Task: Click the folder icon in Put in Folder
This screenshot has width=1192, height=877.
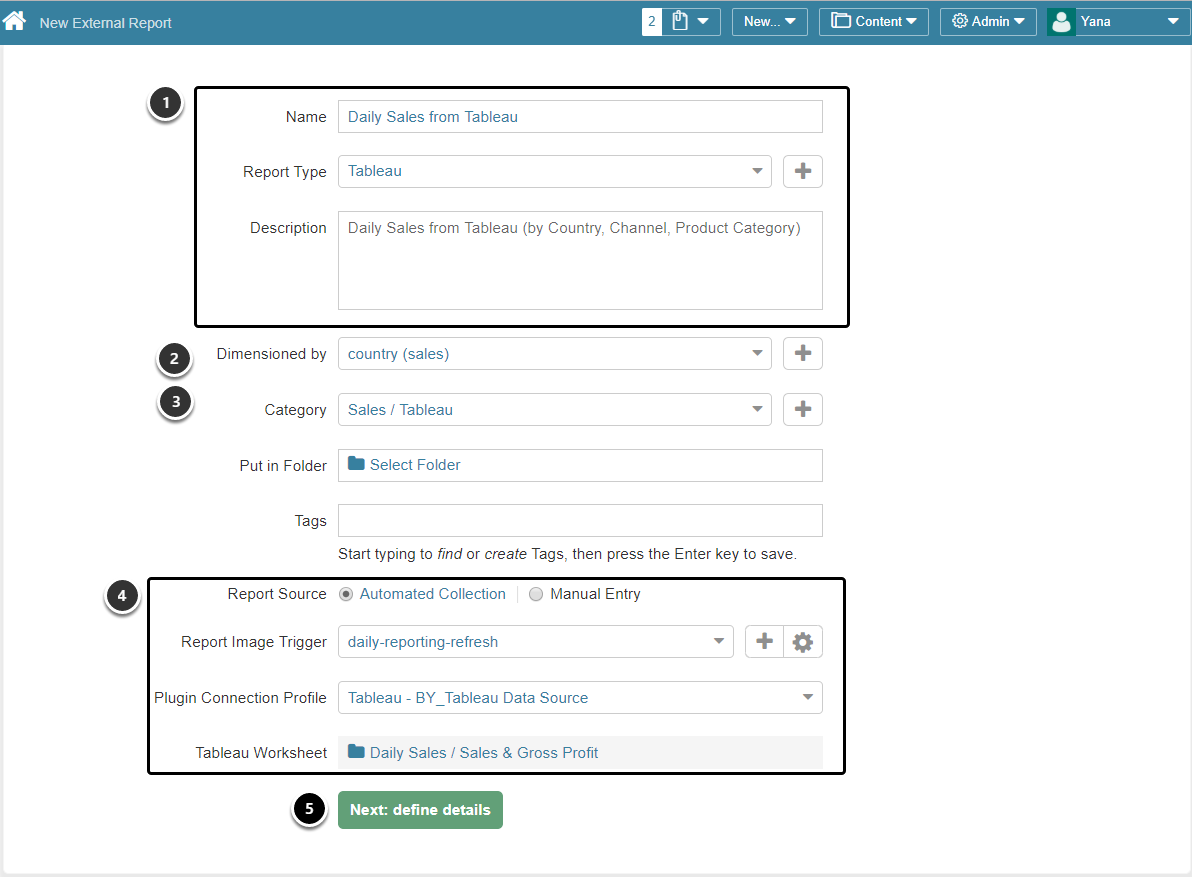Action: [x=357, y=465]
